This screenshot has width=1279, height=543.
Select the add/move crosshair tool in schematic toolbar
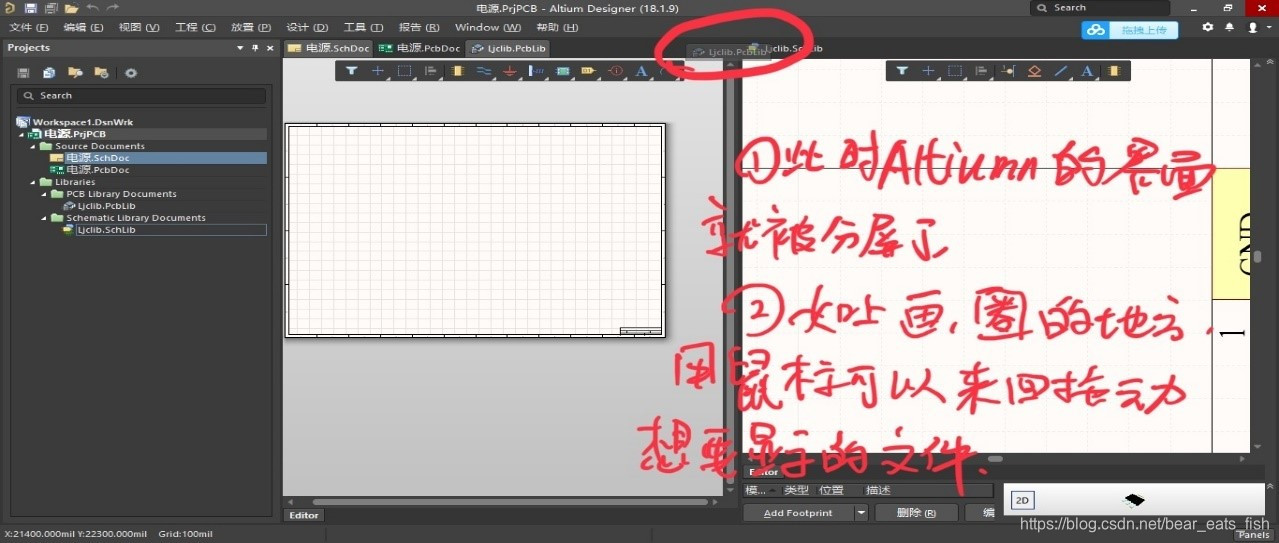tap(378, 71)
